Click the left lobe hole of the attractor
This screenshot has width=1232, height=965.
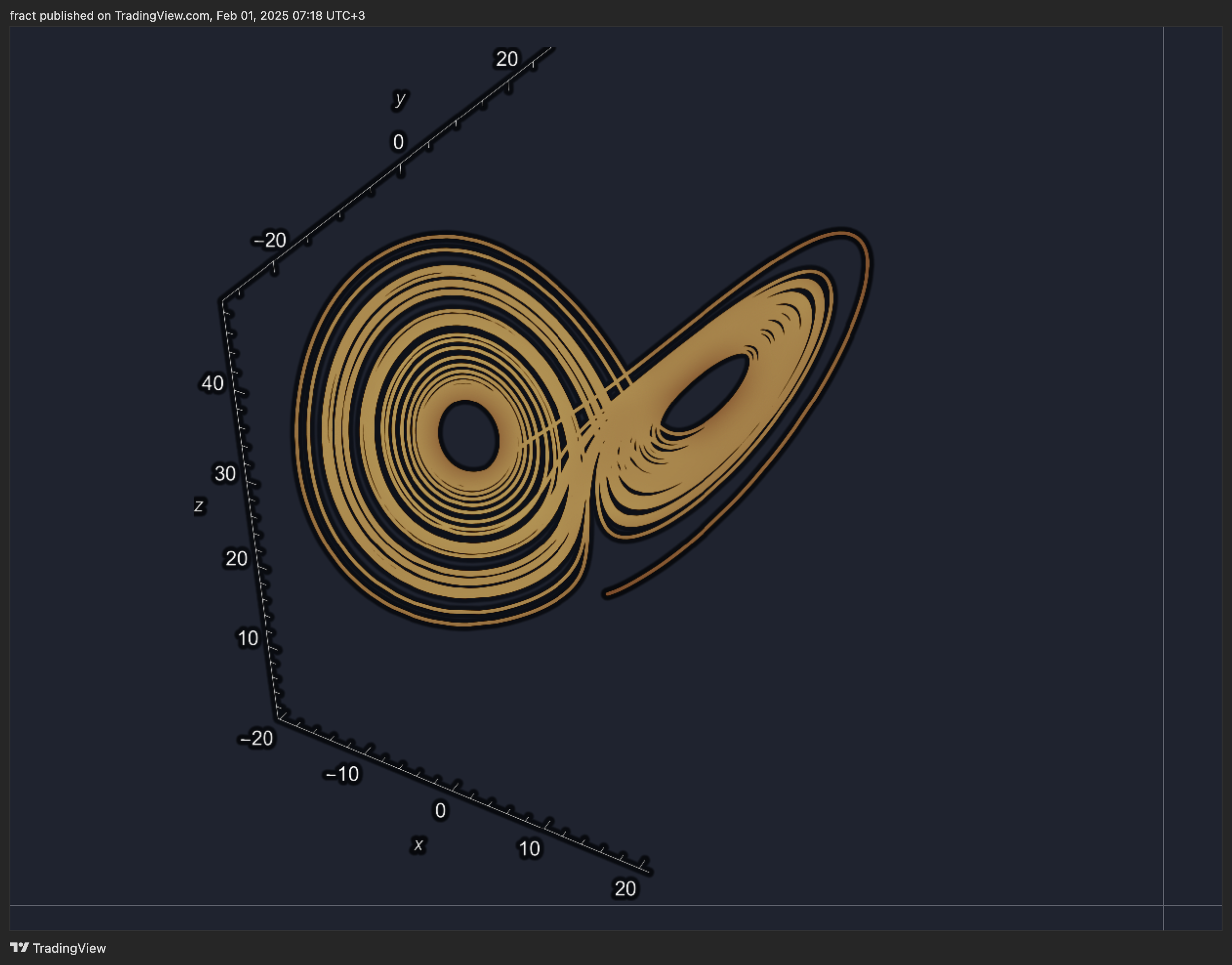[x=468, y=436]
